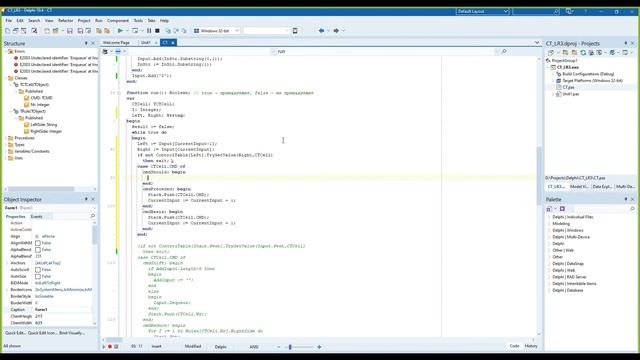Expand the Anchors property
The image size is (640, 360).
(x=7, y=263)
